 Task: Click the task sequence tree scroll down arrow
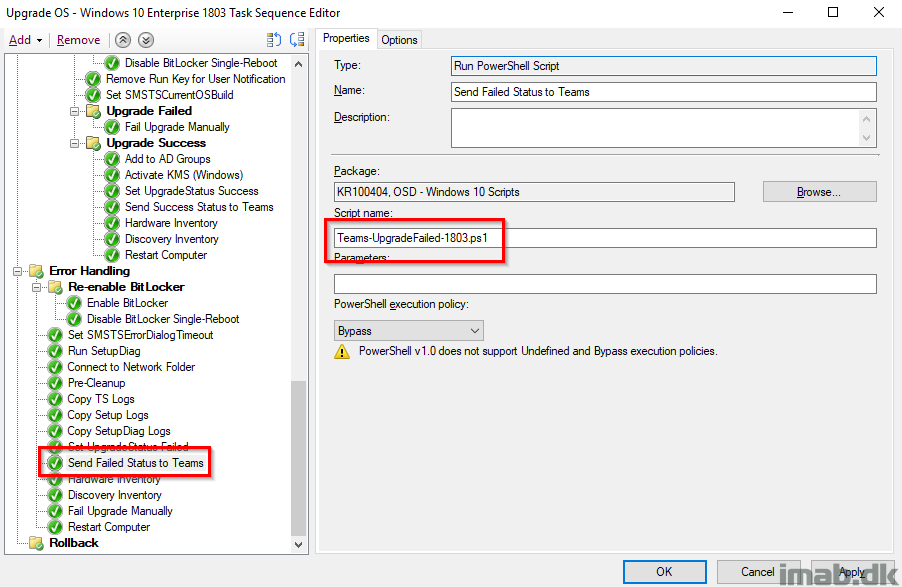pos(299,544)
